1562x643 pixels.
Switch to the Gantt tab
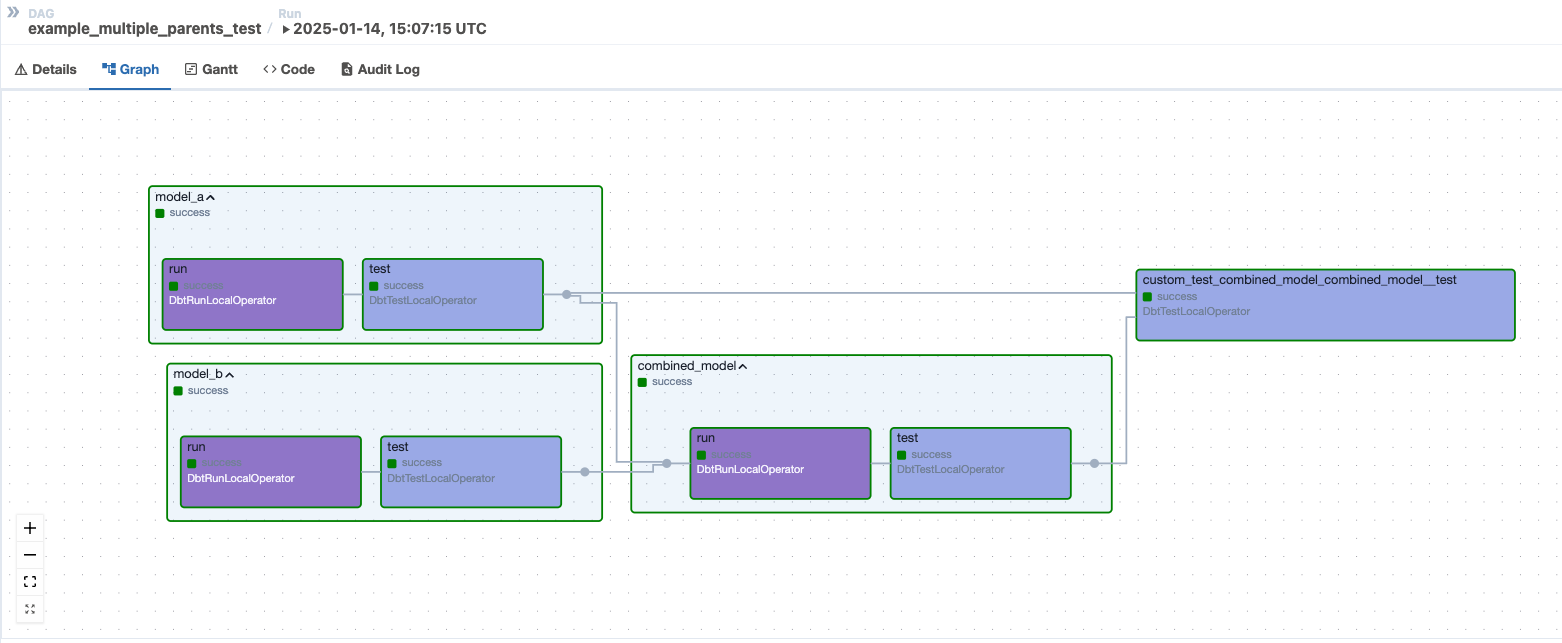click(x=211, y=70)
